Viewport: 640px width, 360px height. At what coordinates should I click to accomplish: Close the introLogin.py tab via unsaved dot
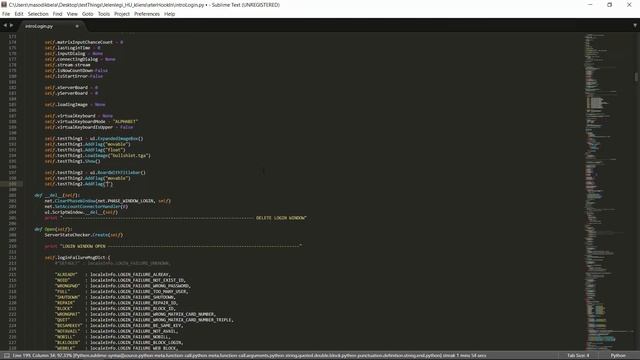(77, 26)
